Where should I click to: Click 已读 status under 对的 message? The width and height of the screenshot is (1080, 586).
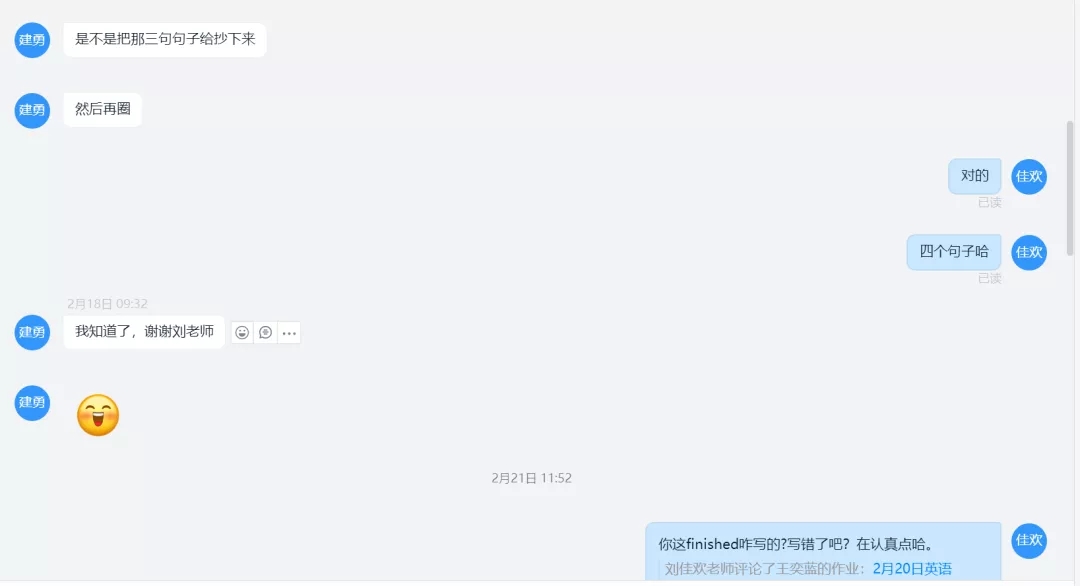(x=990, y=202)
